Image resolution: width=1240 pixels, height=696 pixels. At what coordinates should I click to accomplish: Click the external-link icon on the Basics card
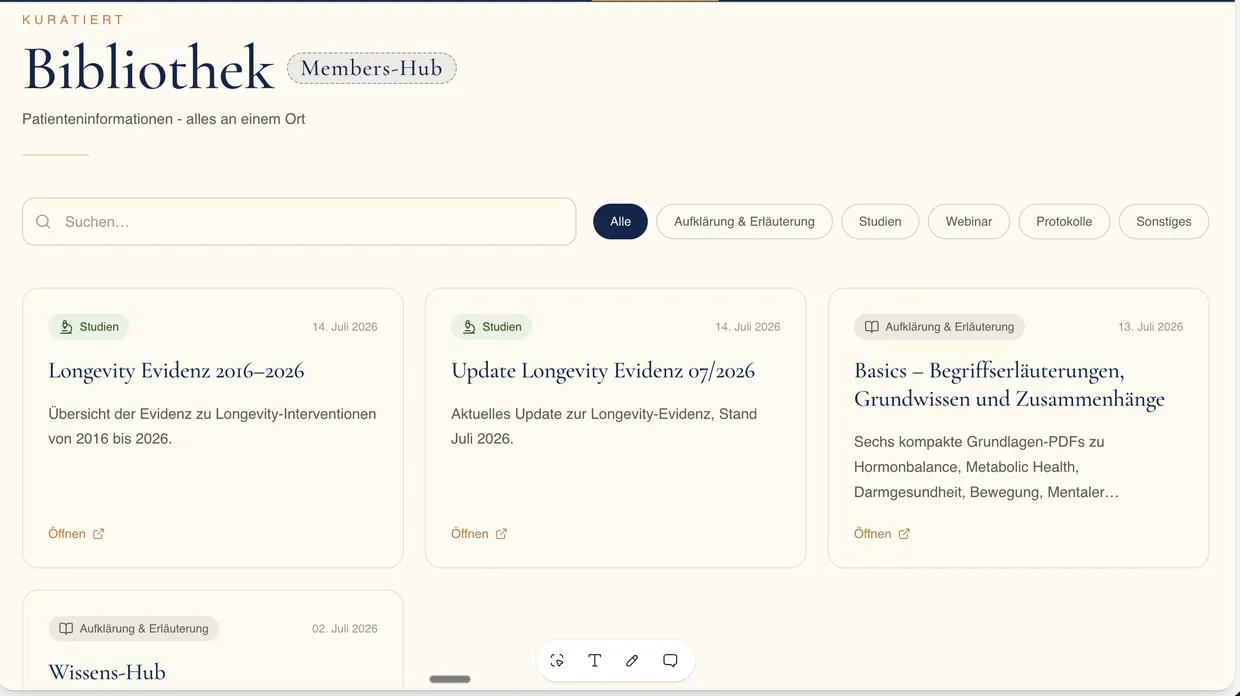[x=904, y=534]
